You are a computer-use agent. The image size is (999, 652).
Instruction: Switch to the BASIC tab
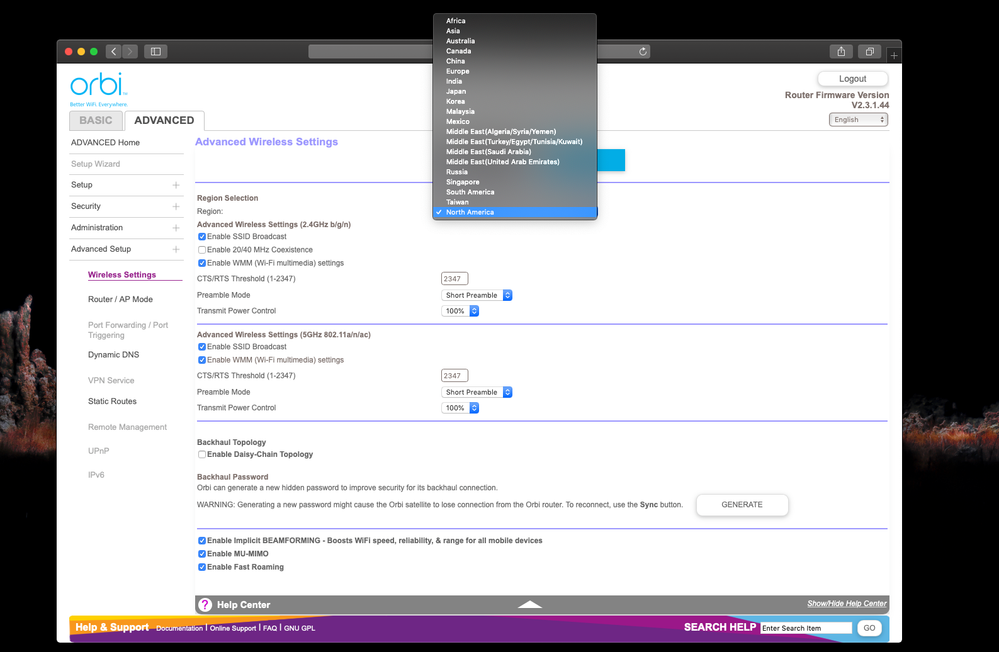[96, 121]
